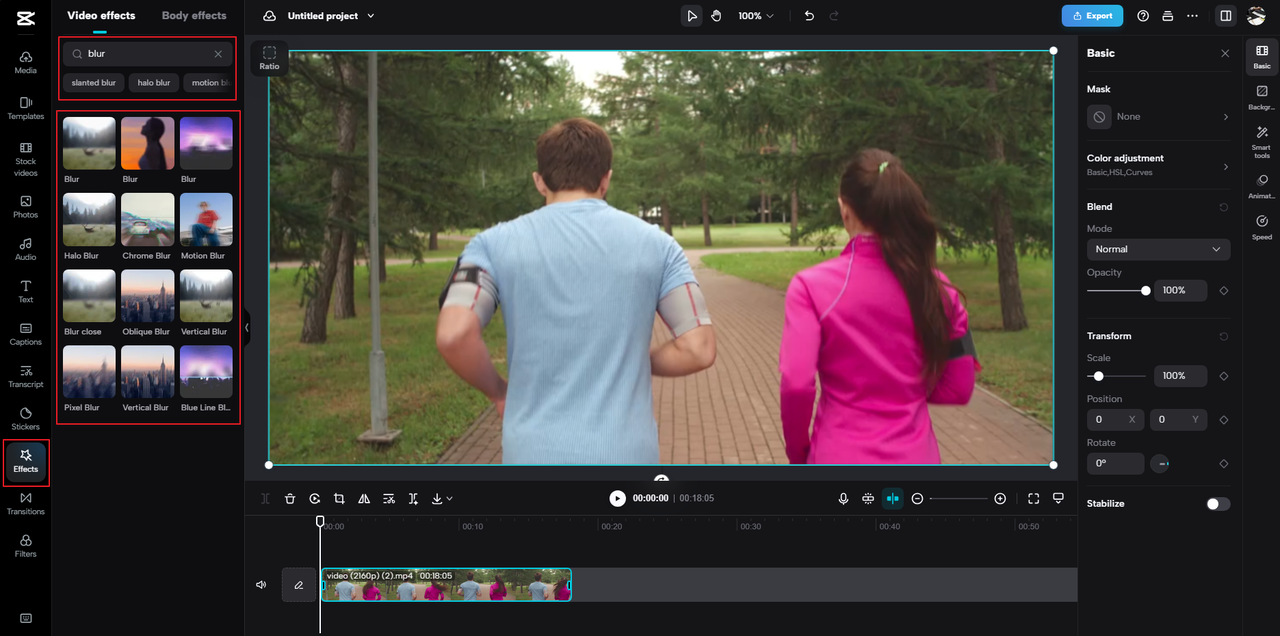Toggle the timeline snapping button
This screenshot has height=636, width=1280.
coord(892,498)
